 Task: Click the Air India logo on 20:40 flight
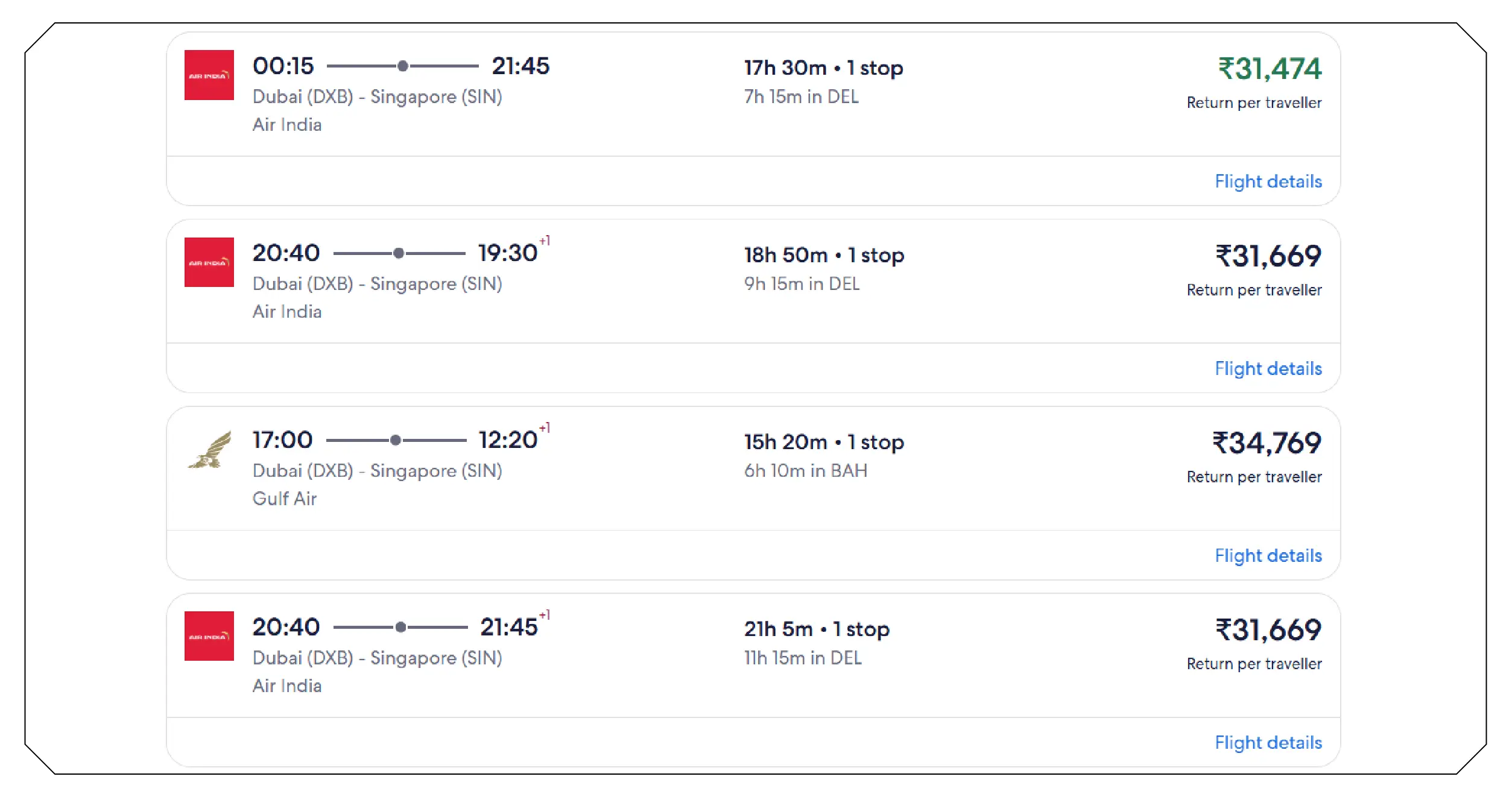click(x=209, y=260)
